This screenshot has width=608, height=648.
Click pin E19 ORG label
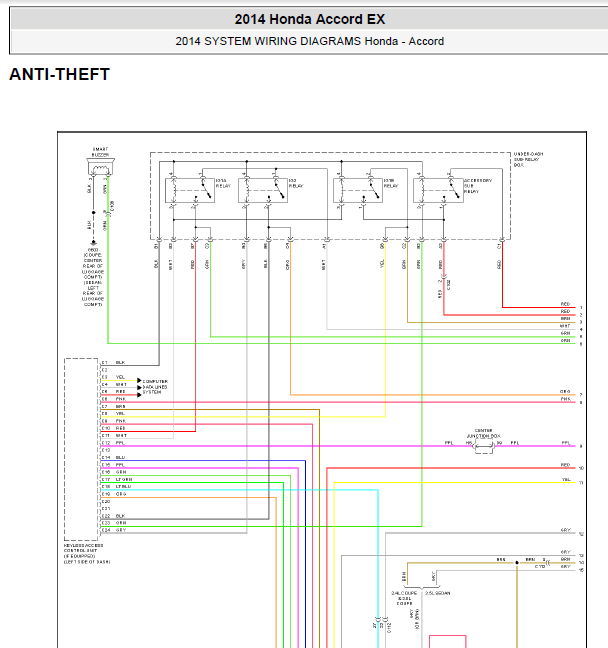point(114,494)
